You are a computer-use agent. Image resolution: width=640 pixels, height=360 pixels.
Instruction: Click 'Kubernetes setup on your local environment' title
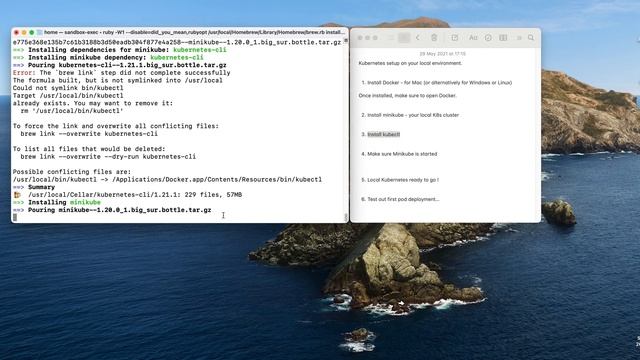coord(410,63)
